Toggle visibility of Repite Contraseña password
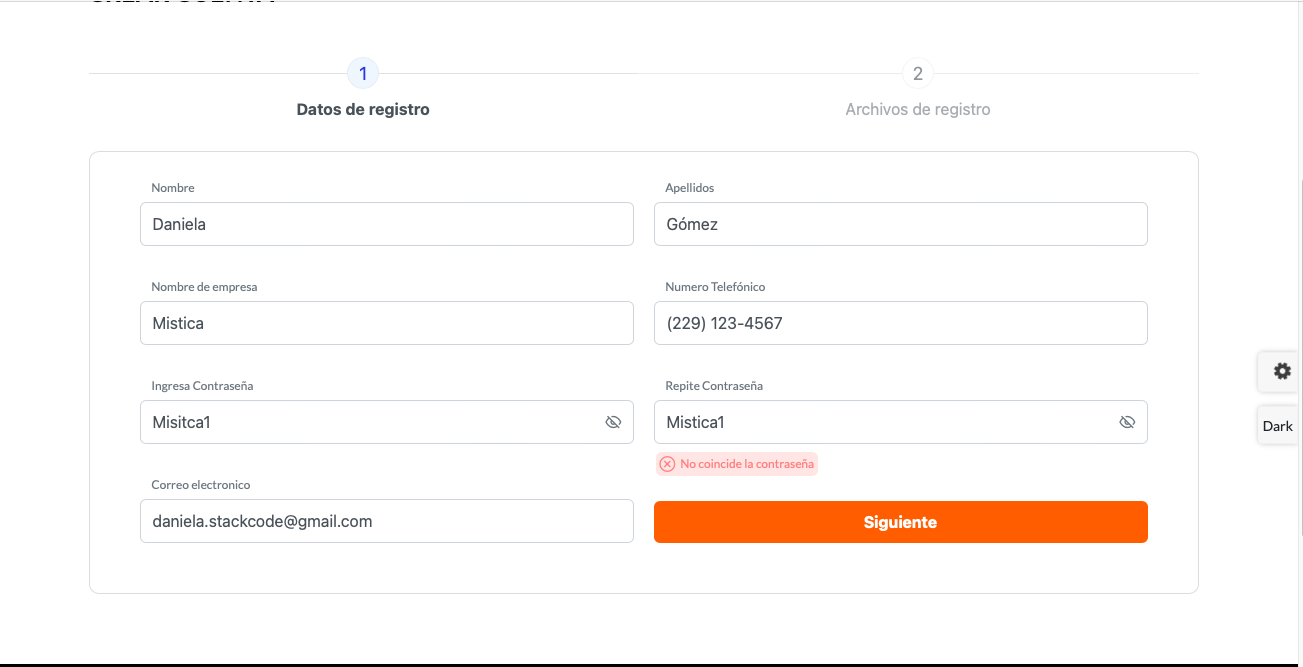The height and width of the screenshot is (667, 1303). [x=1127, y=422]
